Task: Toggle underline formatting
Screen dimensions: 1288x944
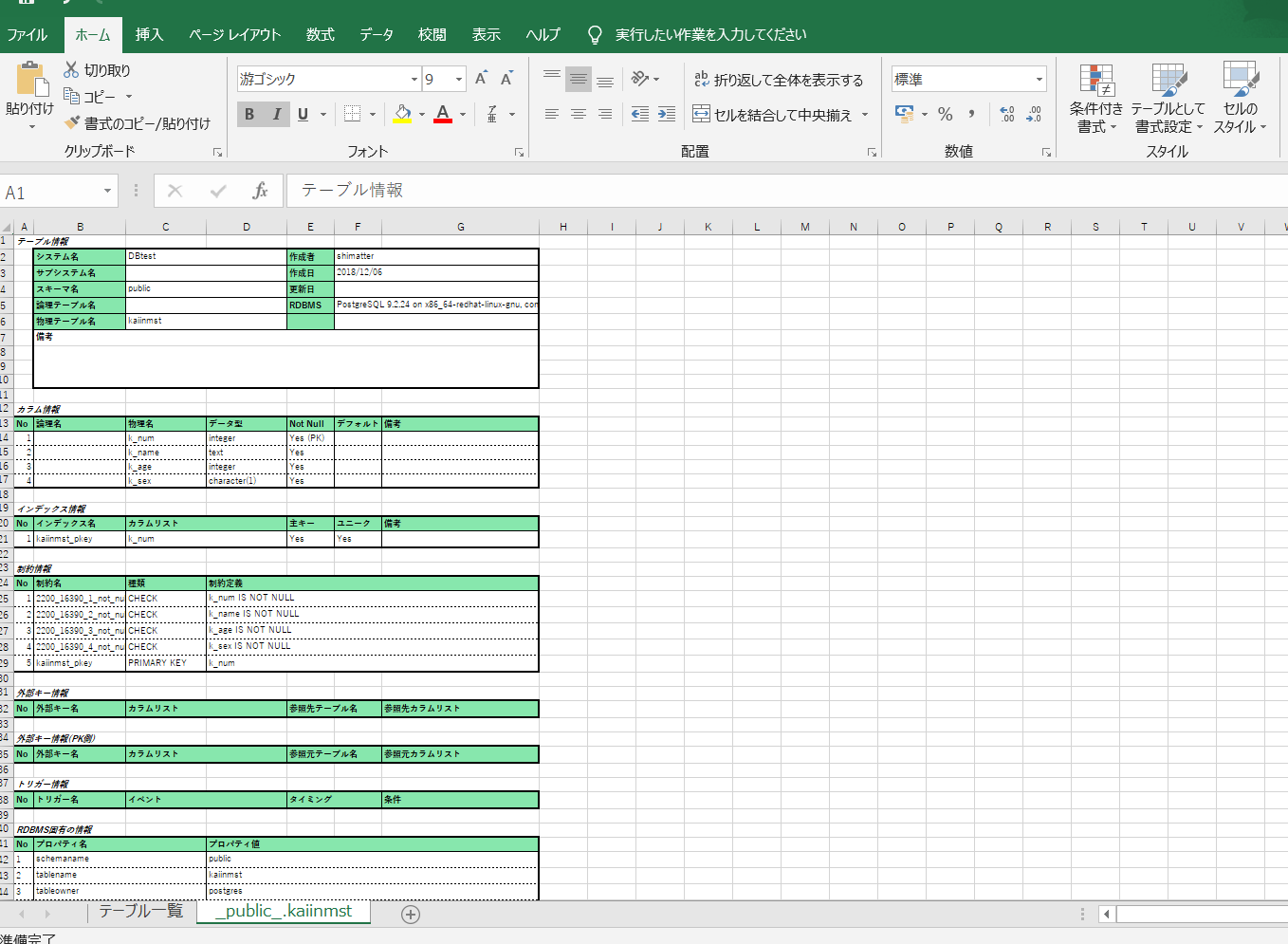Action: [303, 114]
